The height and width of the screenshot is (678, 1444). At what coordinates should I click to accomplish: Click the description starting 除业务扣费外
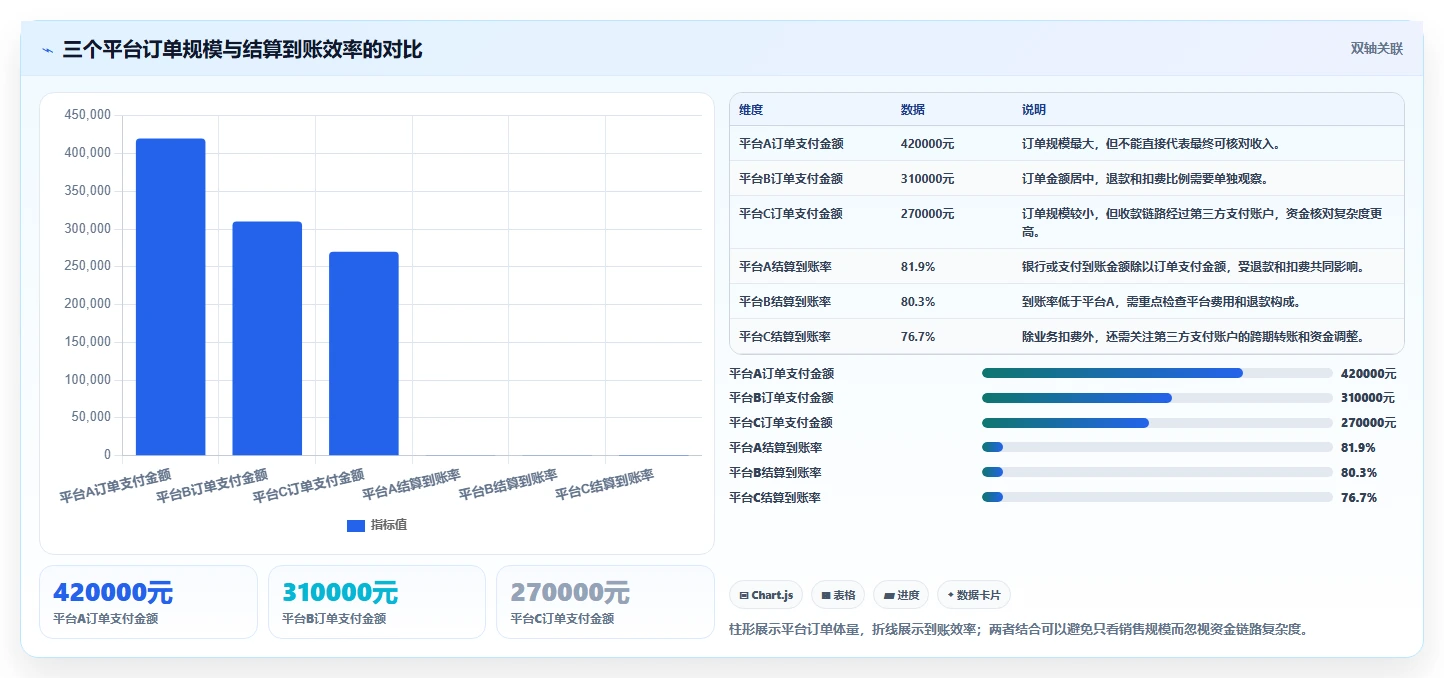coord(1193,337)
